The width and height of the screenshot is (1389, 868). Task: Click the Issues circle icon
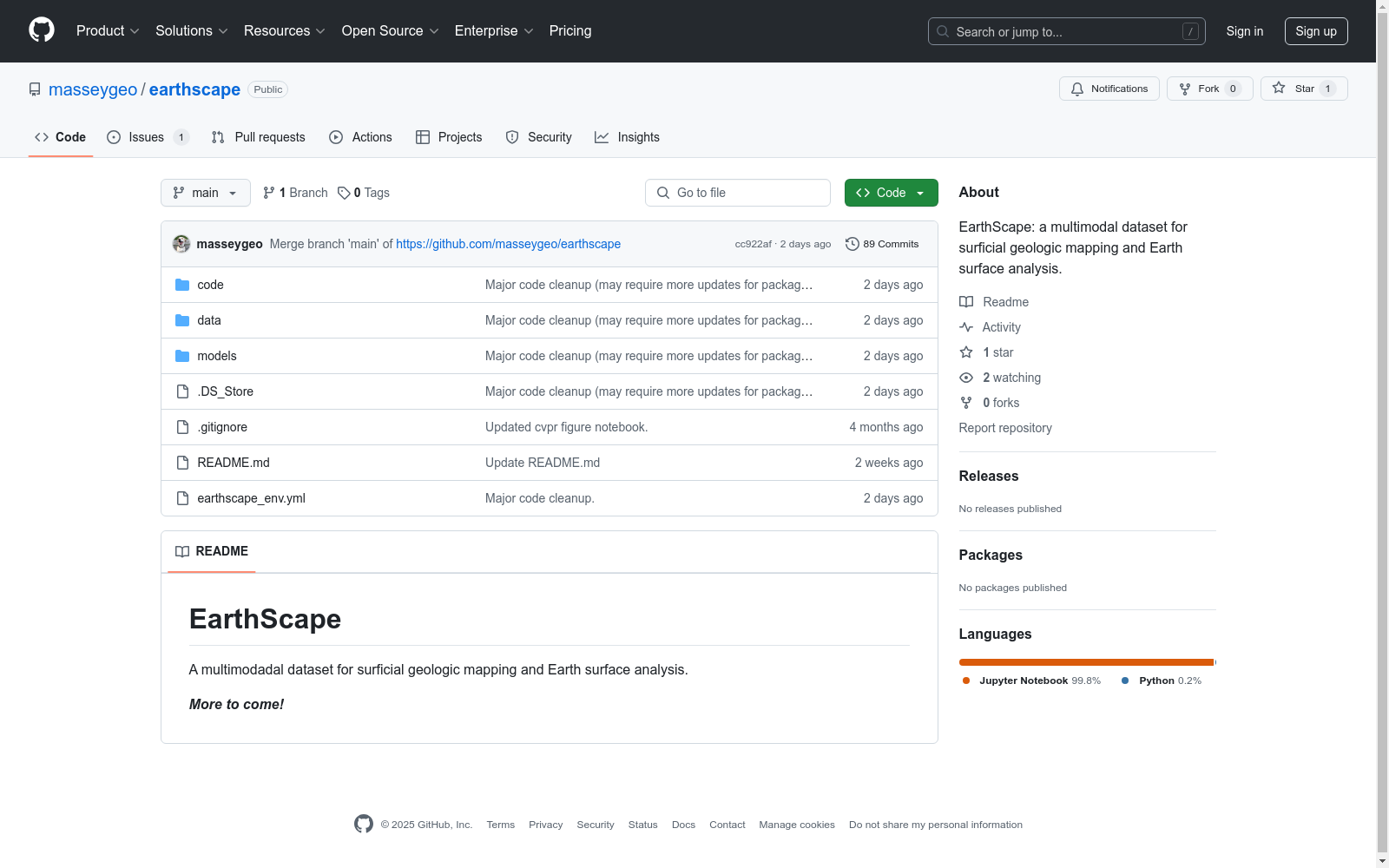point(114,137)
